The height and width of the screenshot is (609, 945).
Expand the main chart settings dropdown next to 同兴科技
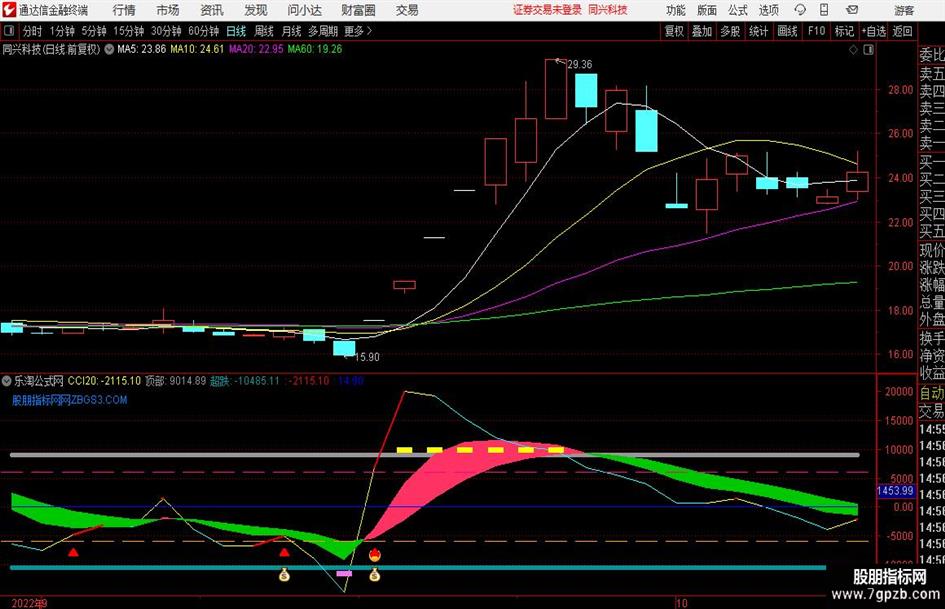109,49
